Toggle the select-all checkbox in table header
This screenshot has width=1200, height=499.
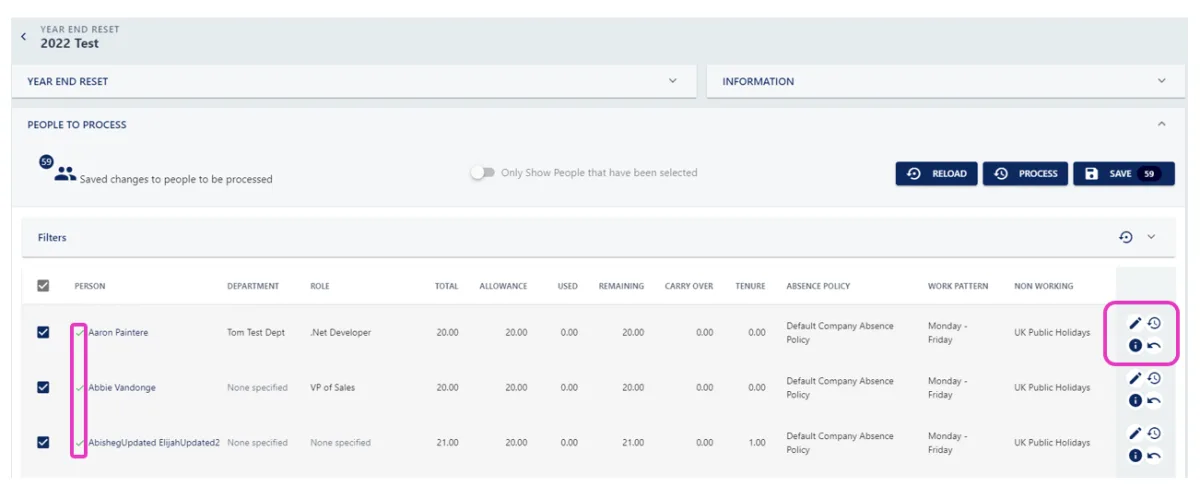43,286
